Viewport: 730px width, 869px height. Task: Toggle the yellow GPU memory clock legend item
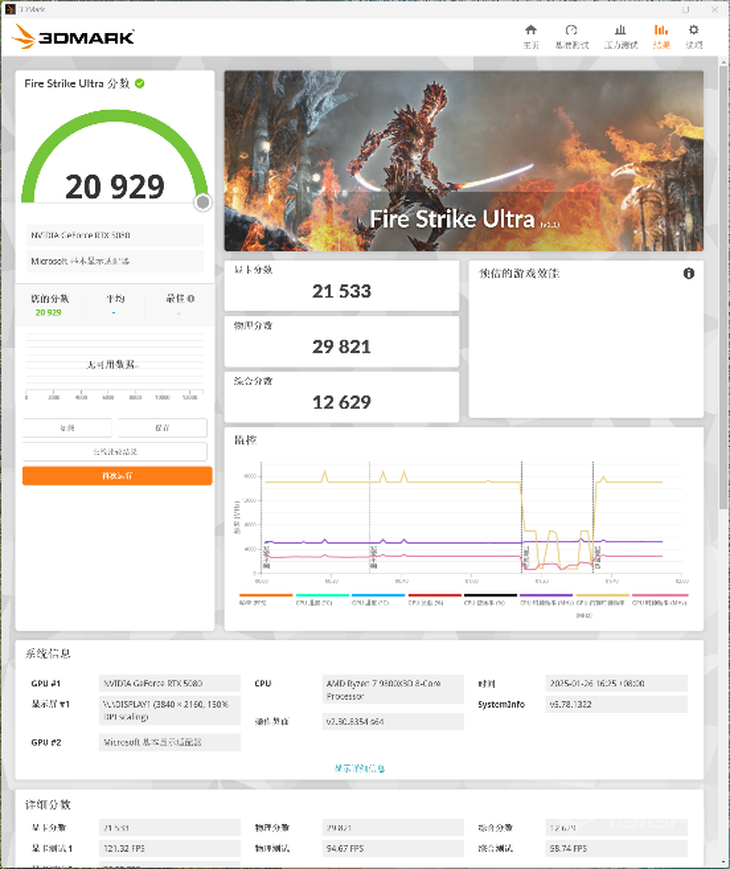(603, 604)
